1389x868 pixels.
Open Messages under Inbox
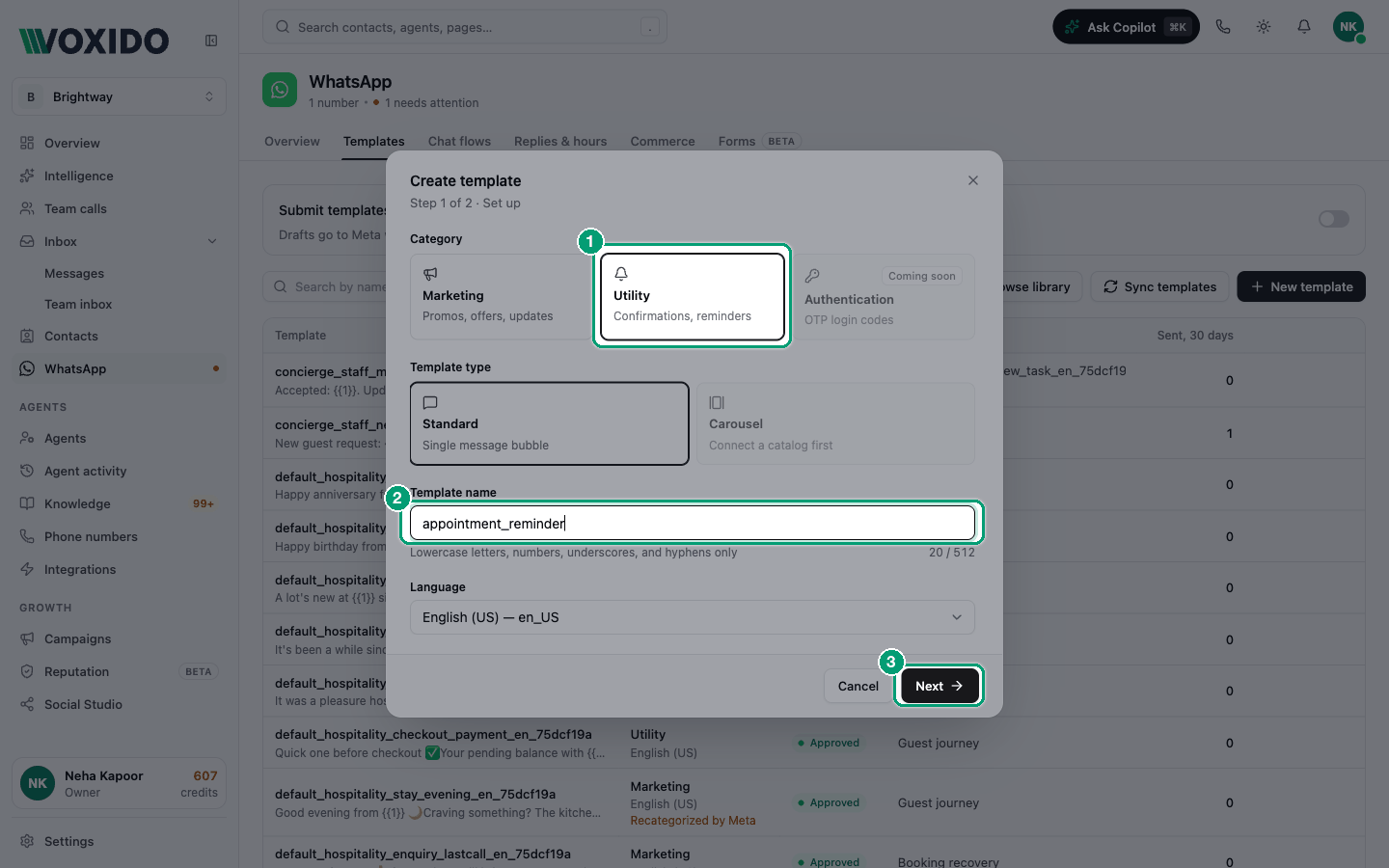pos(74,273)
